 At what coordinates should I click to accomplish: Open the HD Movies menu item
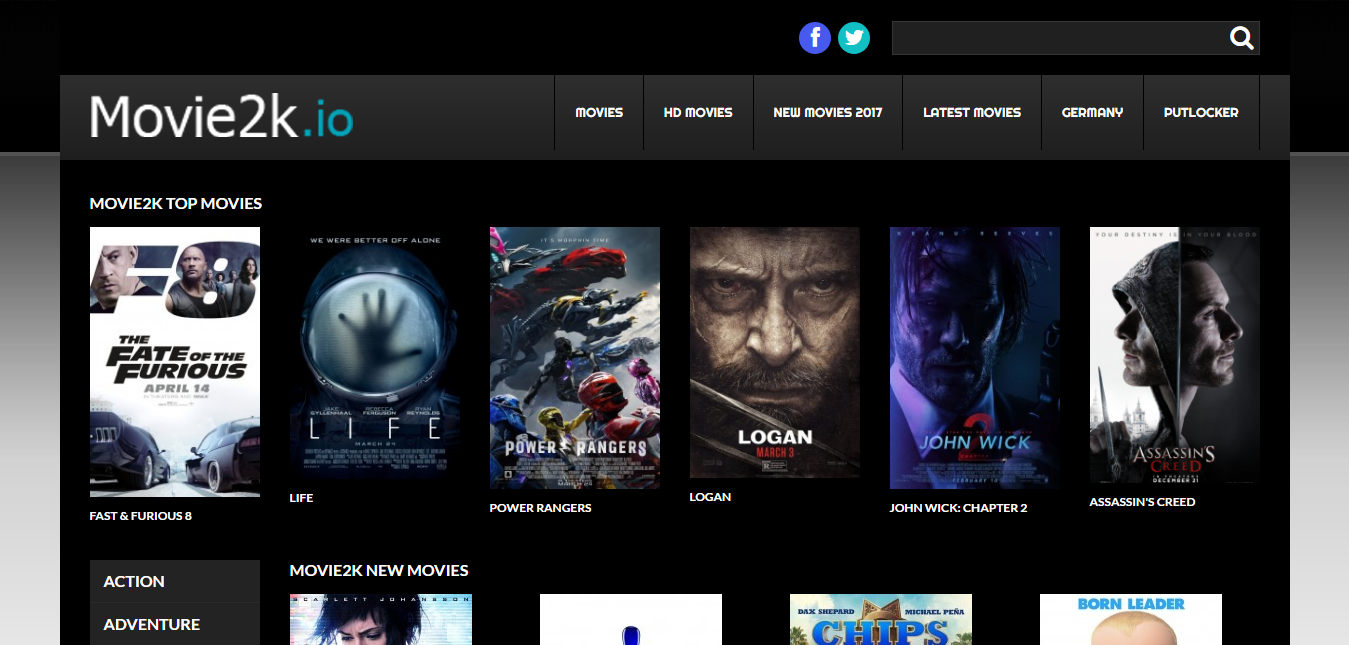click(698, 112)
